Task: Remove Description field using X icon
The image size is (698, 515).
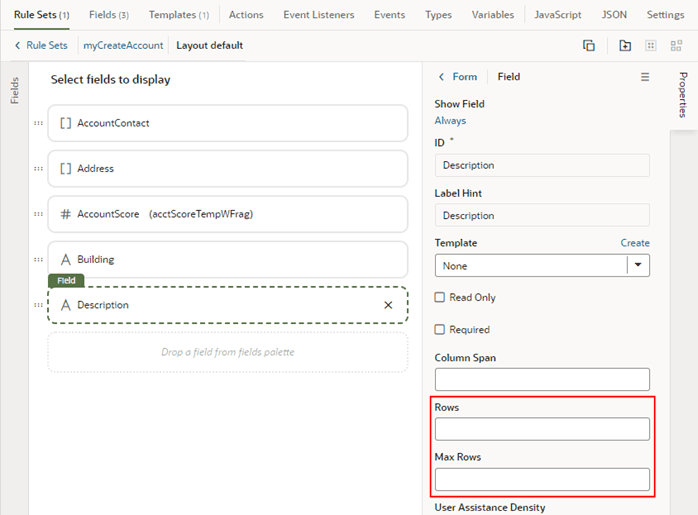Action: tap(388, 305)
